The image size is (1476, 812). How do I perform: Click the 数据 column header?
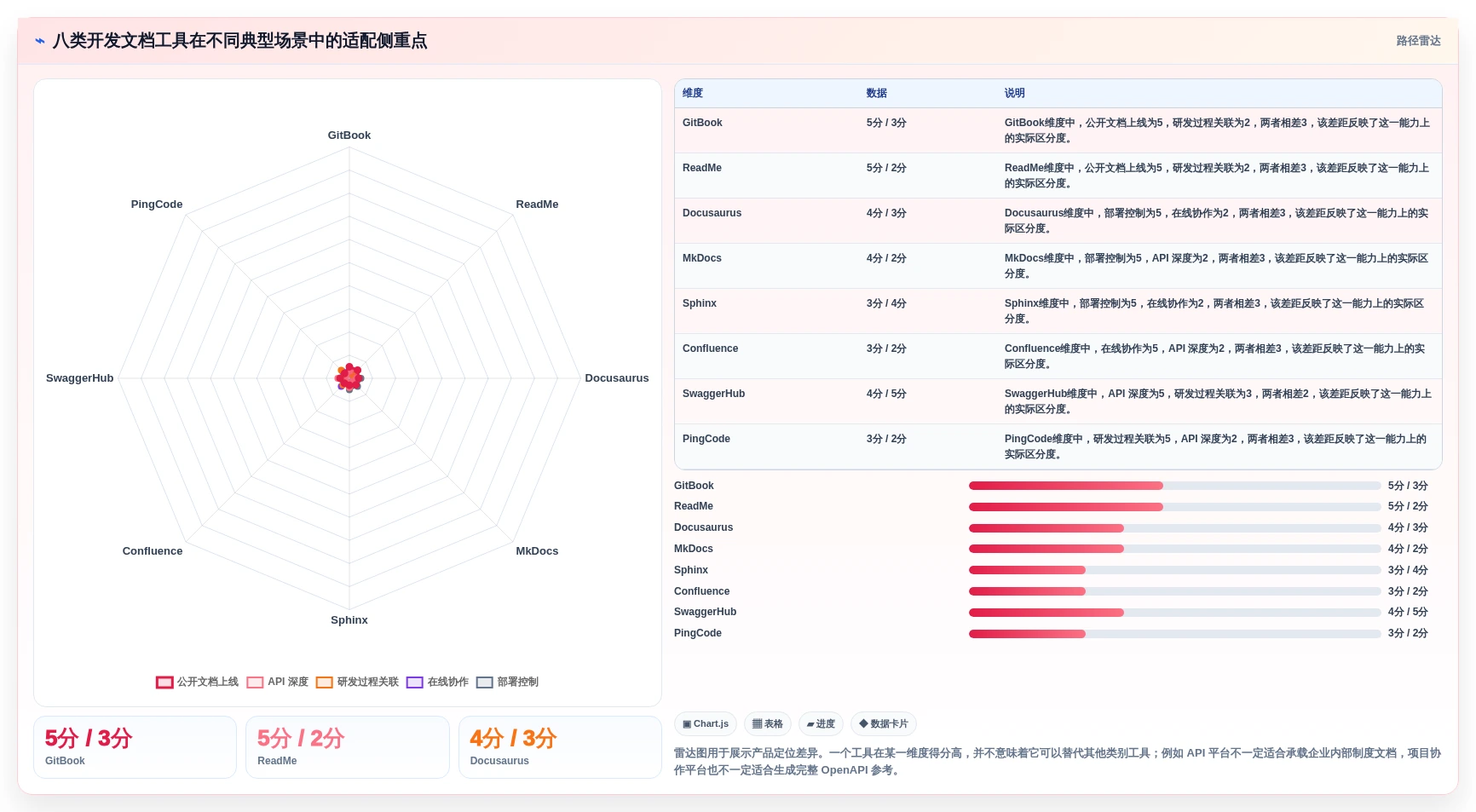pos(877,93)
